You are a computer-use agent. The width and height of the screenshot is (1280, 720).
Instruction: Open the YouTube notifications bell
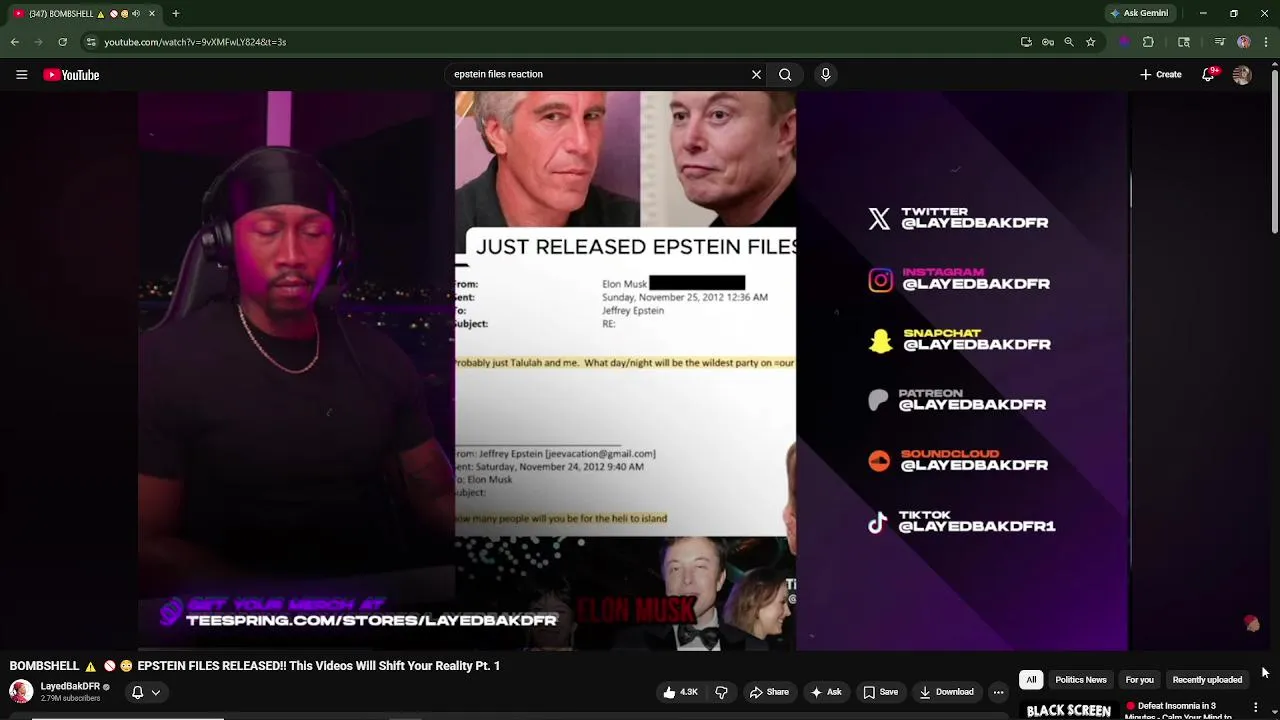(1208, 75)
